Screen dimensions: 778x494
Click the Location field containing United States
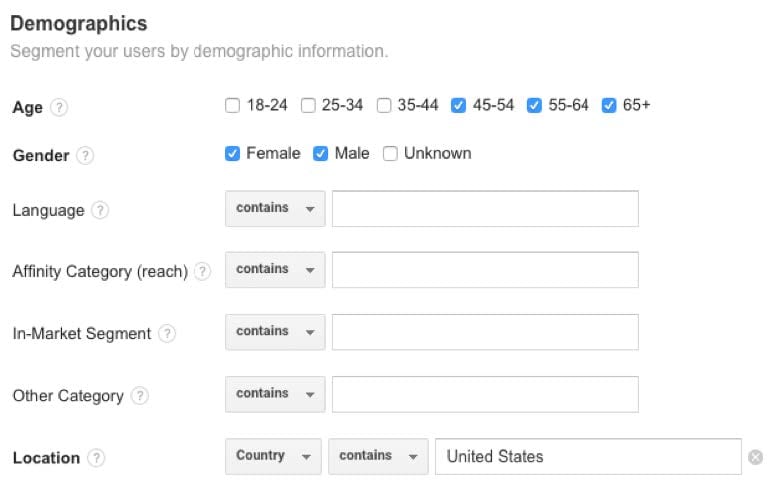[588, 456]
